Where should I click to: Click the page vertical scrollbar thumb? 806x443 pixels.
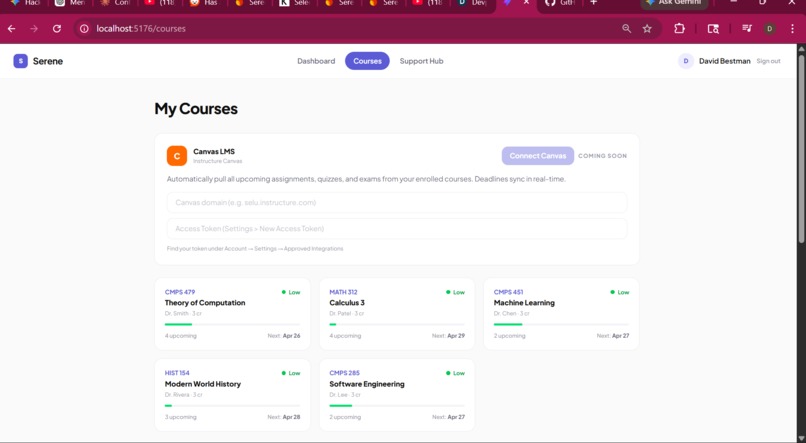[x=801, y=149]
